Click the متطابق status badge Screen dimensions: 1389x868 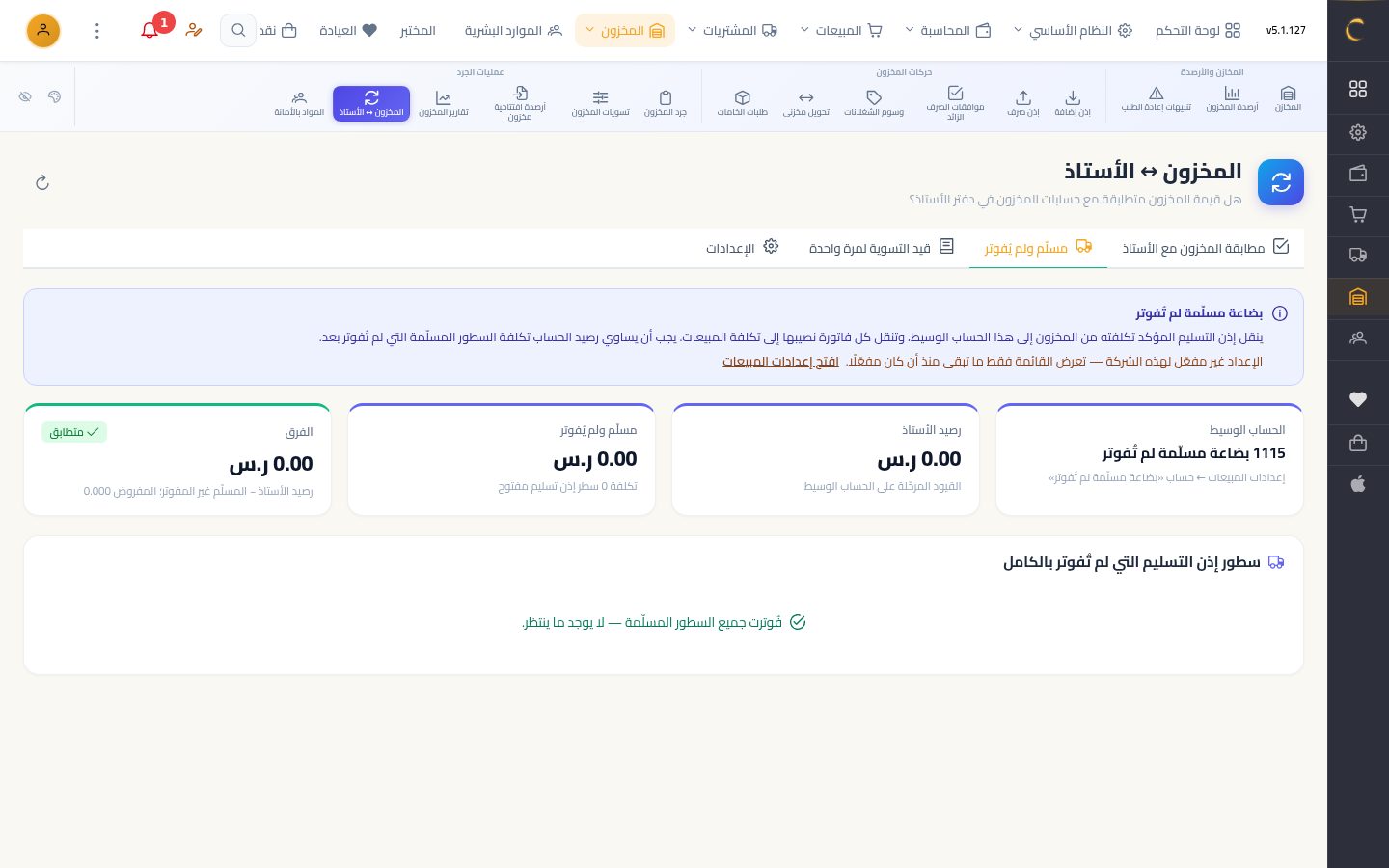click(74, 432)
